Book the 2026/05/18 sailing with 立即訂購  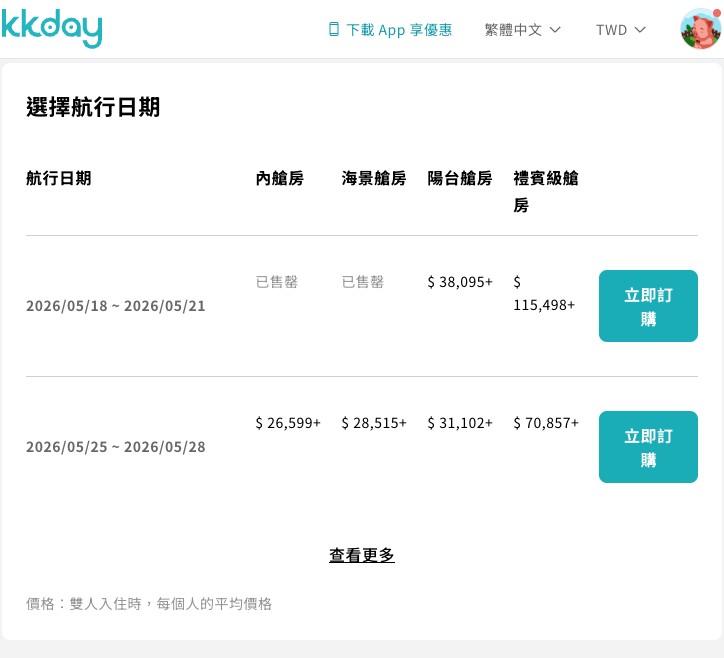coord(648,306)
